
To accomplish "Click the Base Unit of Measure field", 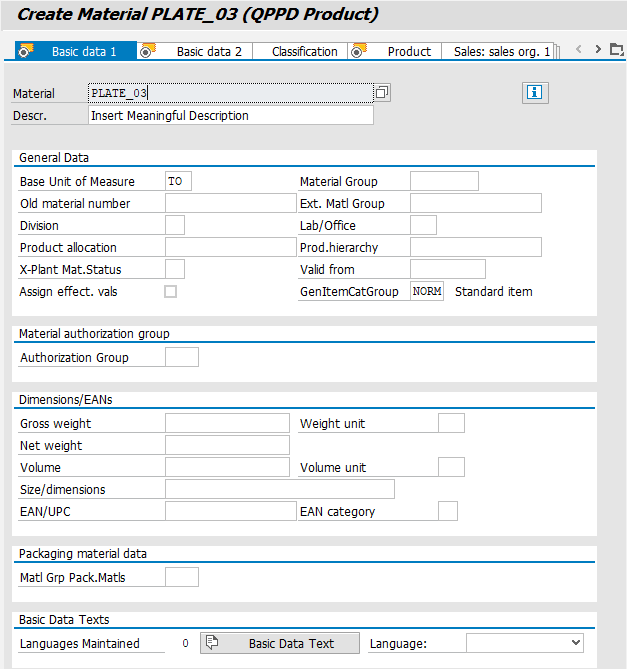I will tap(178, 181).
